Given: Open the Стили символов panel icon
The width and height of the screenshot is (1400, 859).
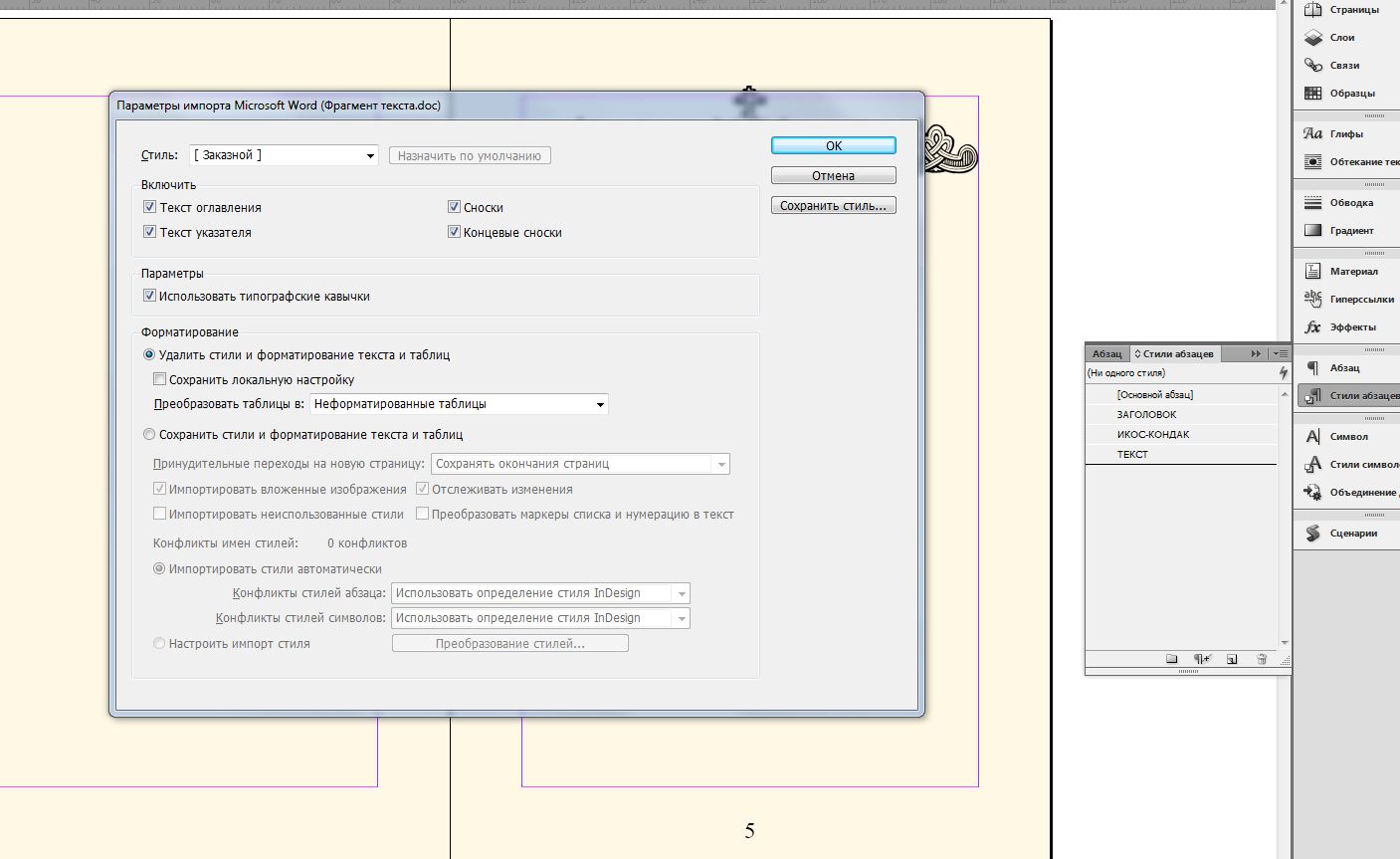Looking at the screenshot, I should click(x=1312, y=465).
